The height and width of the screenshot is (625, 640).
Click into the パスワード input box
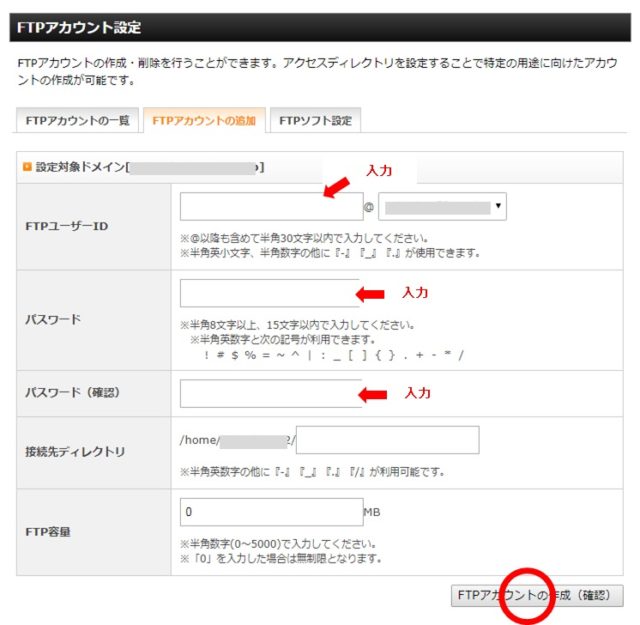[x=268, y=294]
